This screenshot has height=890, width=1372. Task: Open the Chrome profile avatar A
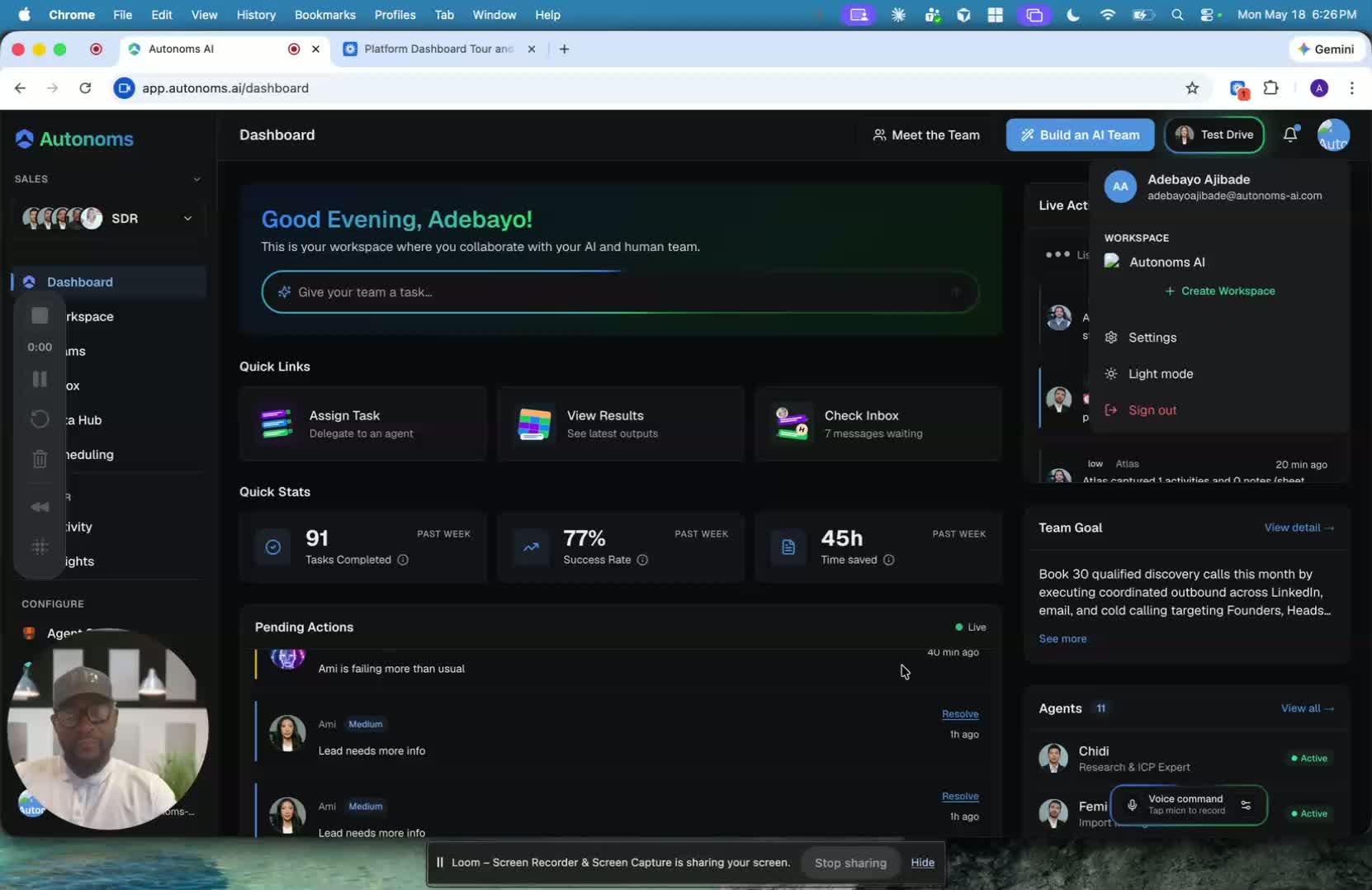(1319, 88)
